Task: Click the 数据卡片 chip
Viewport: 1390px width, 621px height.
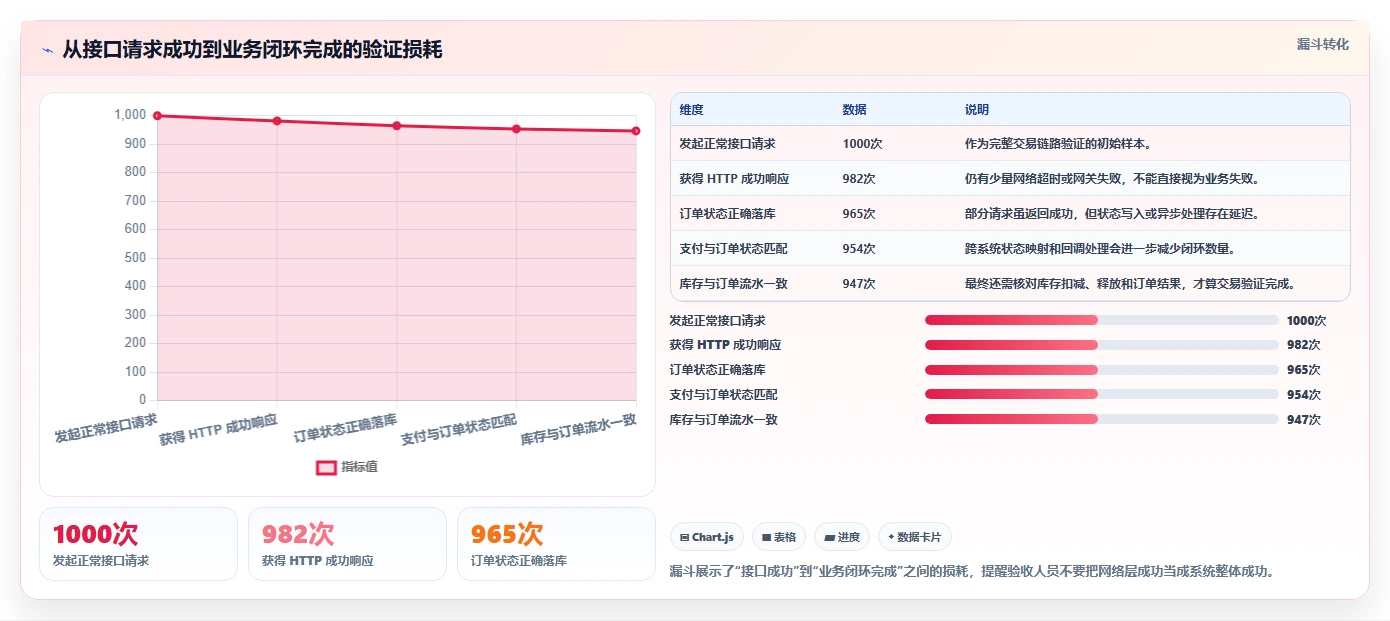Action: (x=915, y=537)
